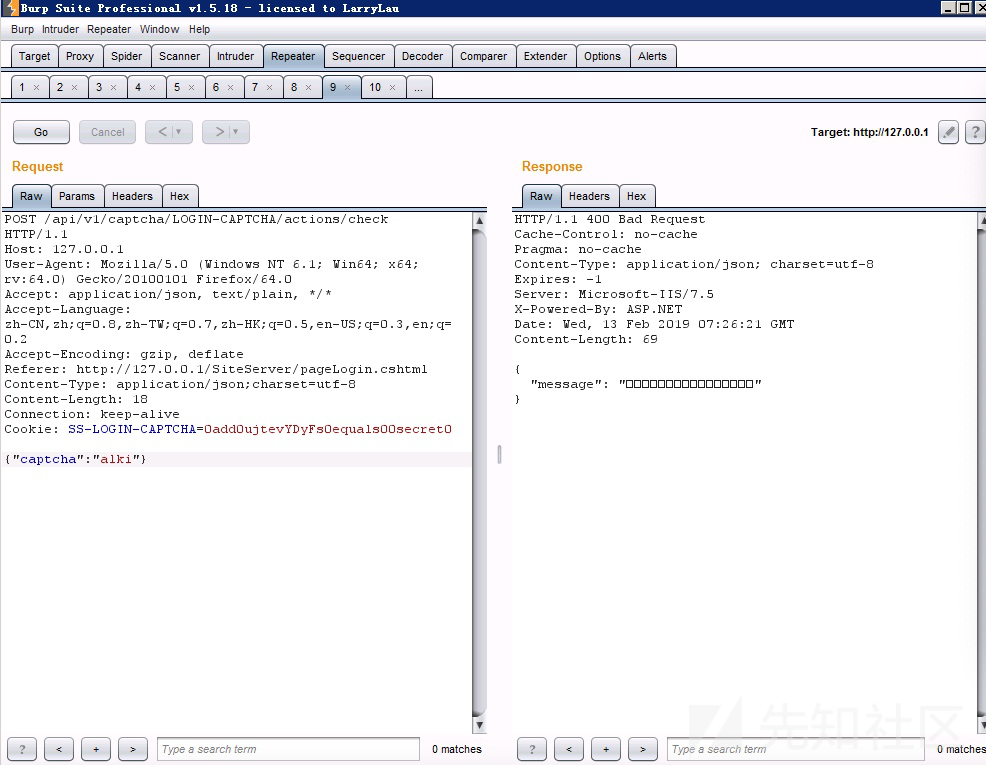Switch to the Alerts tab

click(652, 56)
